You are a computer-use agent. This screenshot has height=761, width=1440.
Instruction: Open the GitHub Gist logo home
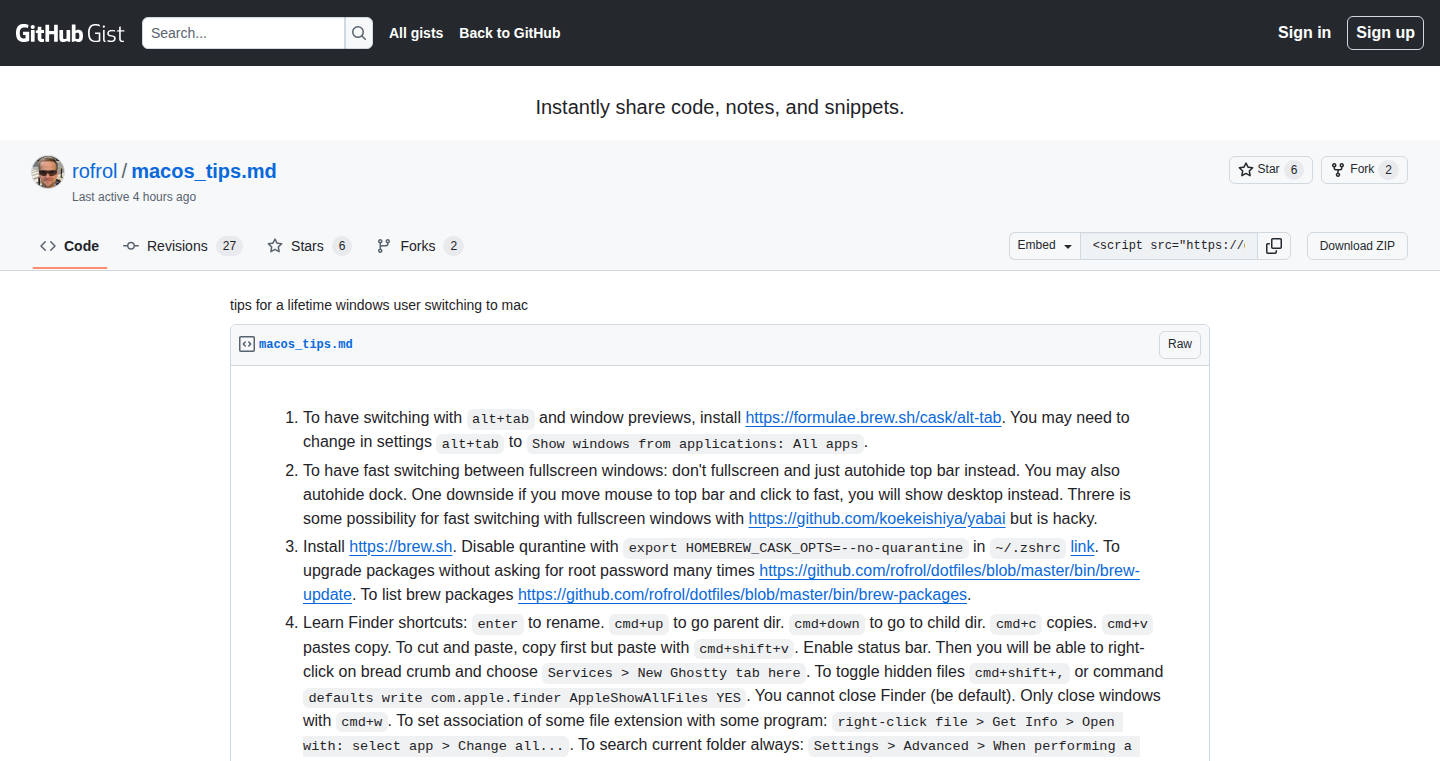(x=70, y=33)
